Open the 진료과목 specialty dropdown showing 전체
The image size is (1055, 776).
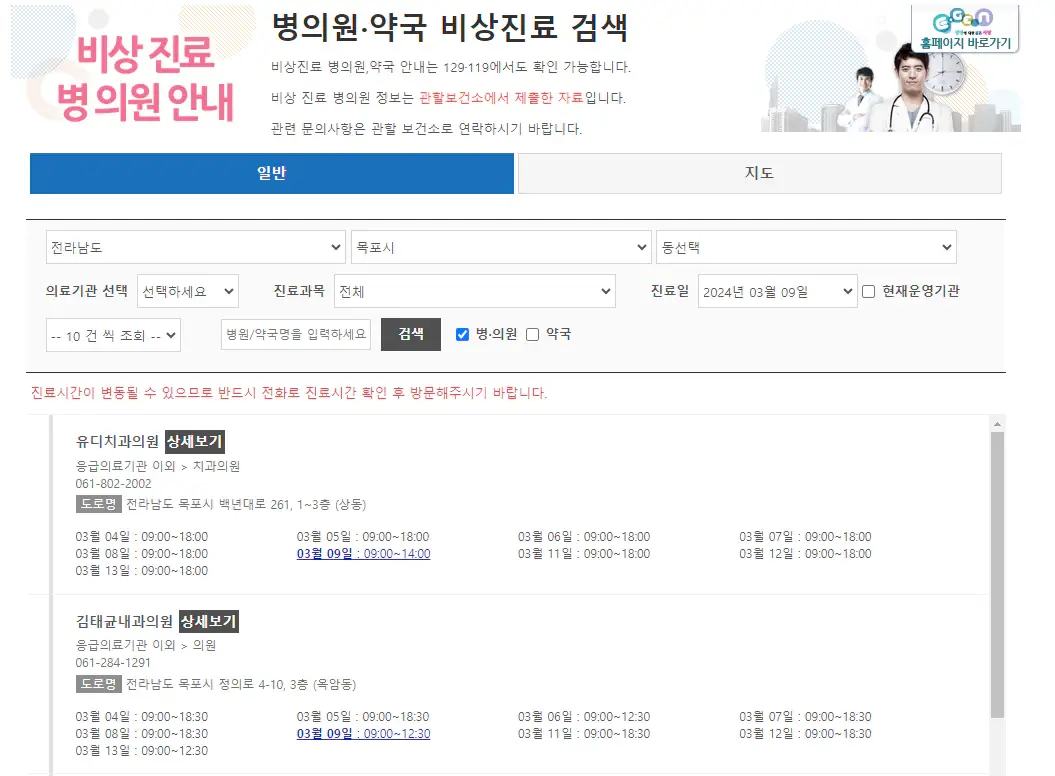[x=474, y=291]
